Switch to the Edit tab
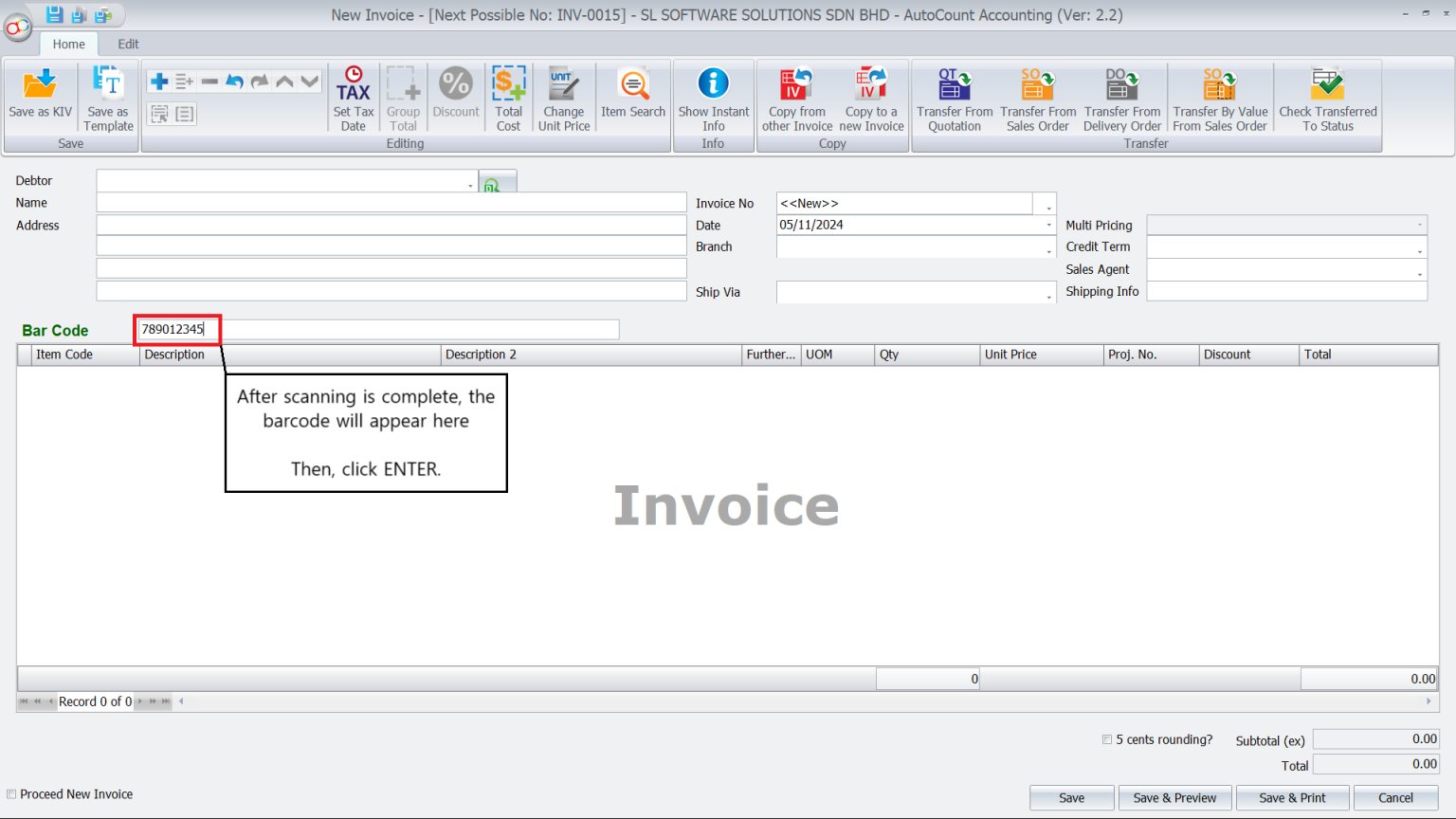The width and height of the screenshot is (1456, 819). [x=128, y=44]
